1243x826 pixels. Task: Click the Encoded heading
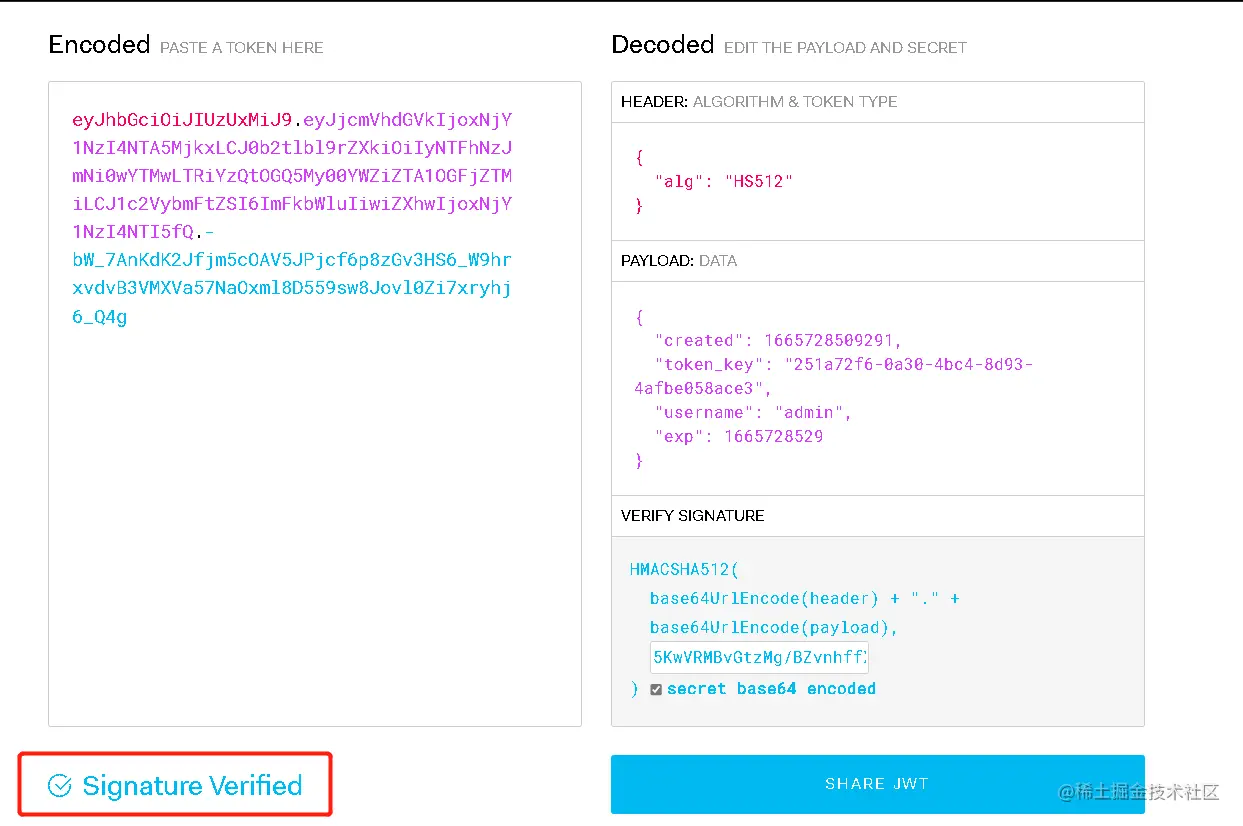99,44
